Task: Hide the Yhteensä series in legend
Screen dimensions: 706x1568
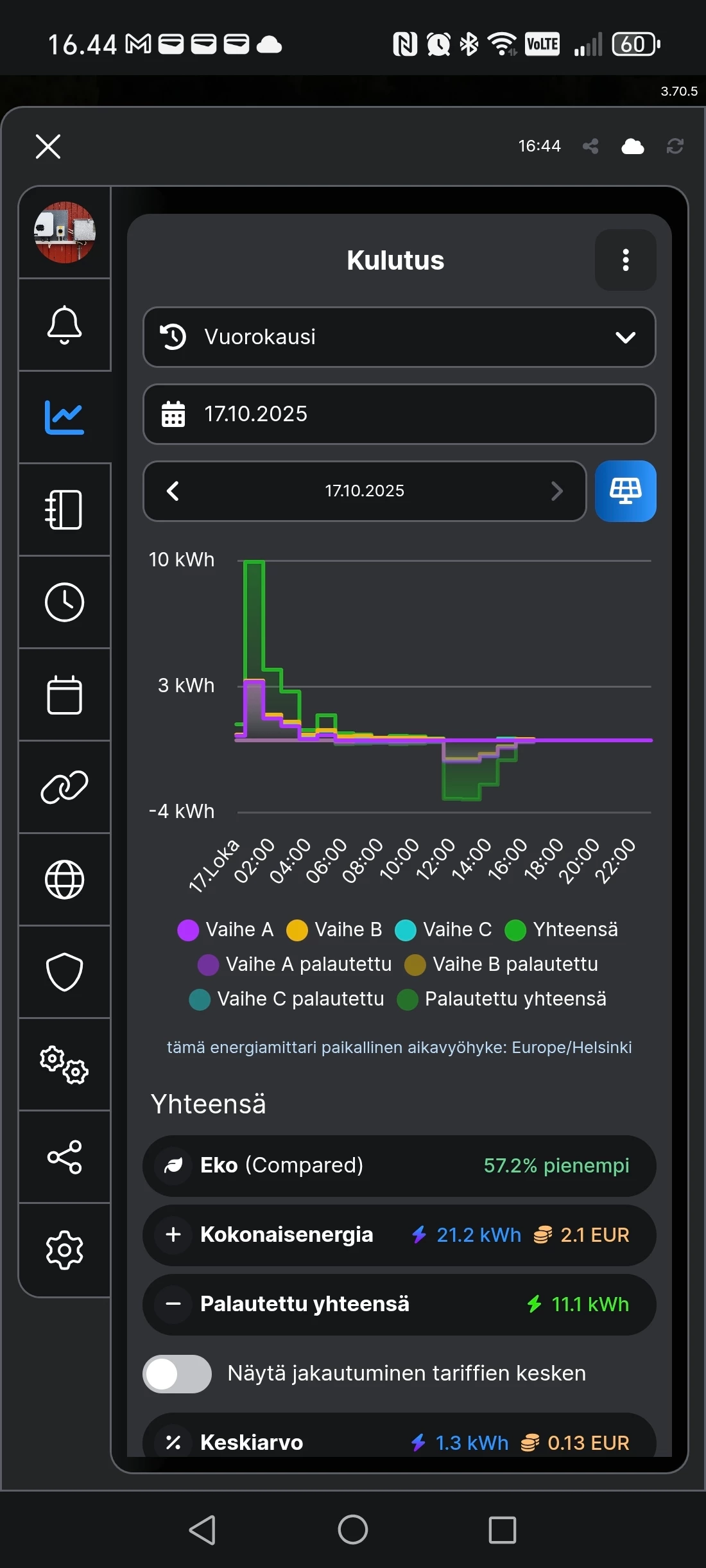Action: (562, 930)
